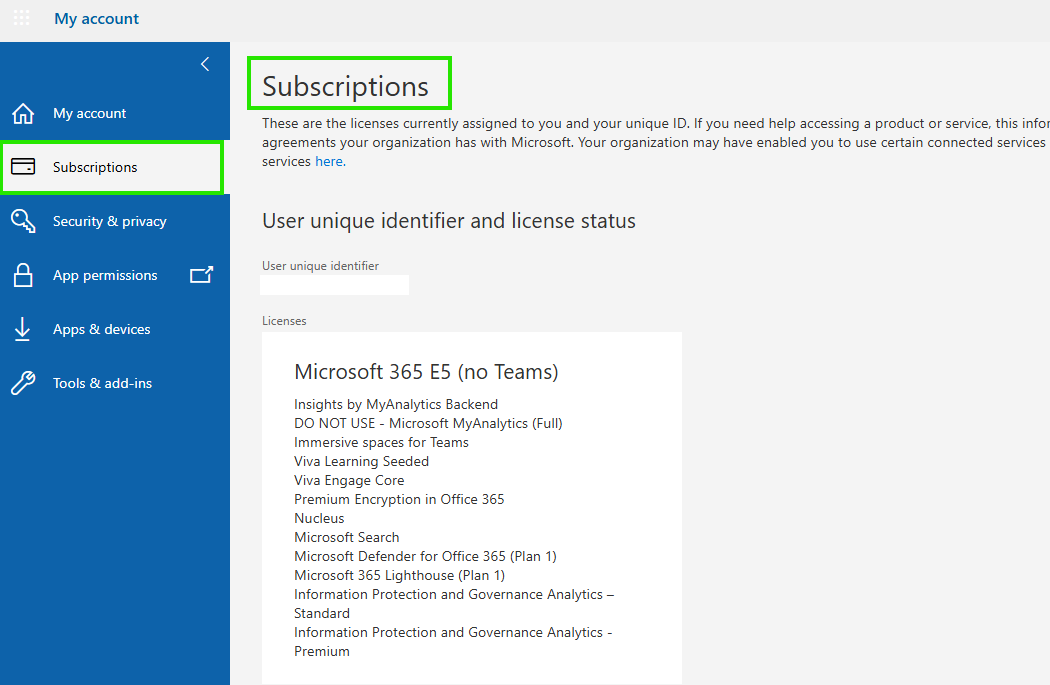Follow the 'here' link about connected services

point(330,161)
